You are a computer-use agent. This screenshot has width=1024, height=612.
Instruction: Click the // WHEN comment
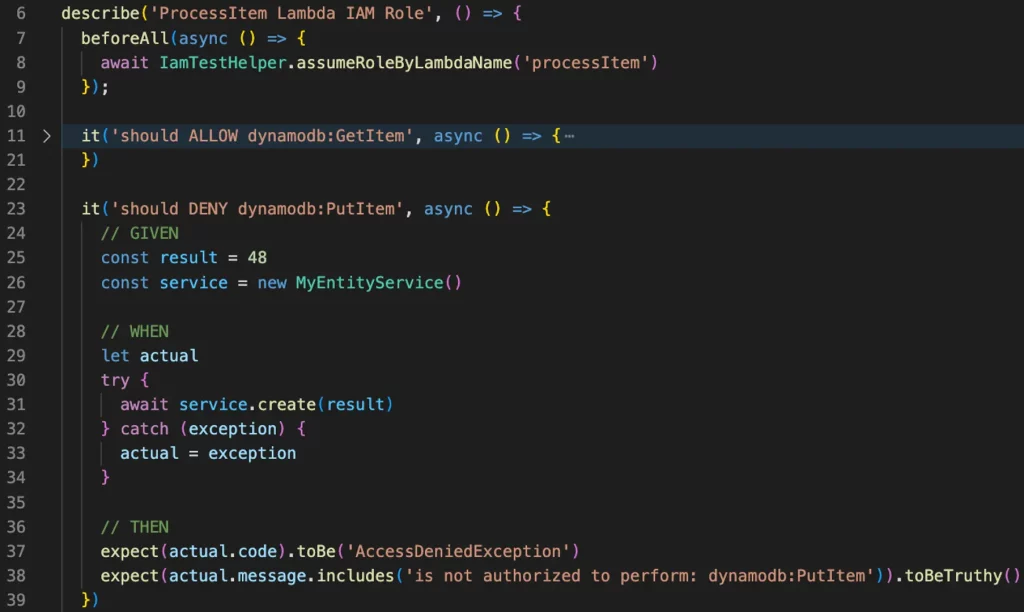click(135, 331)
